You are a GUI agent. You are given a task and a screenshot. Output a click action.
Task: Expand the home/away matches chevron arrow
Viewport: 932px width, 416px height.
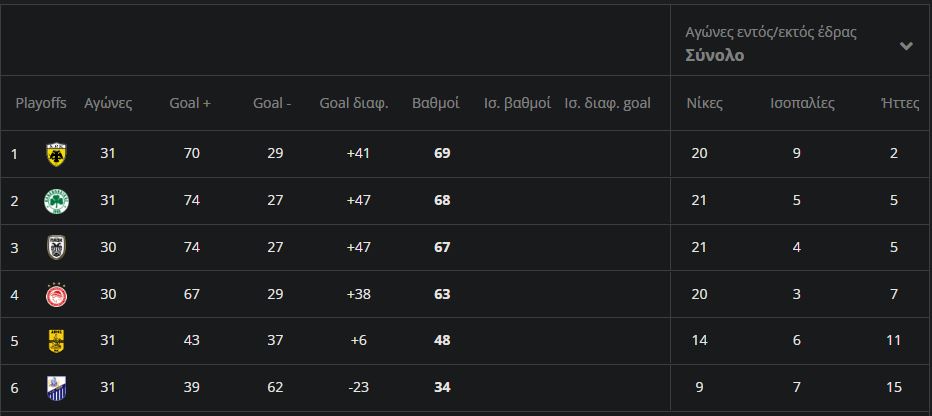(906, 45)
